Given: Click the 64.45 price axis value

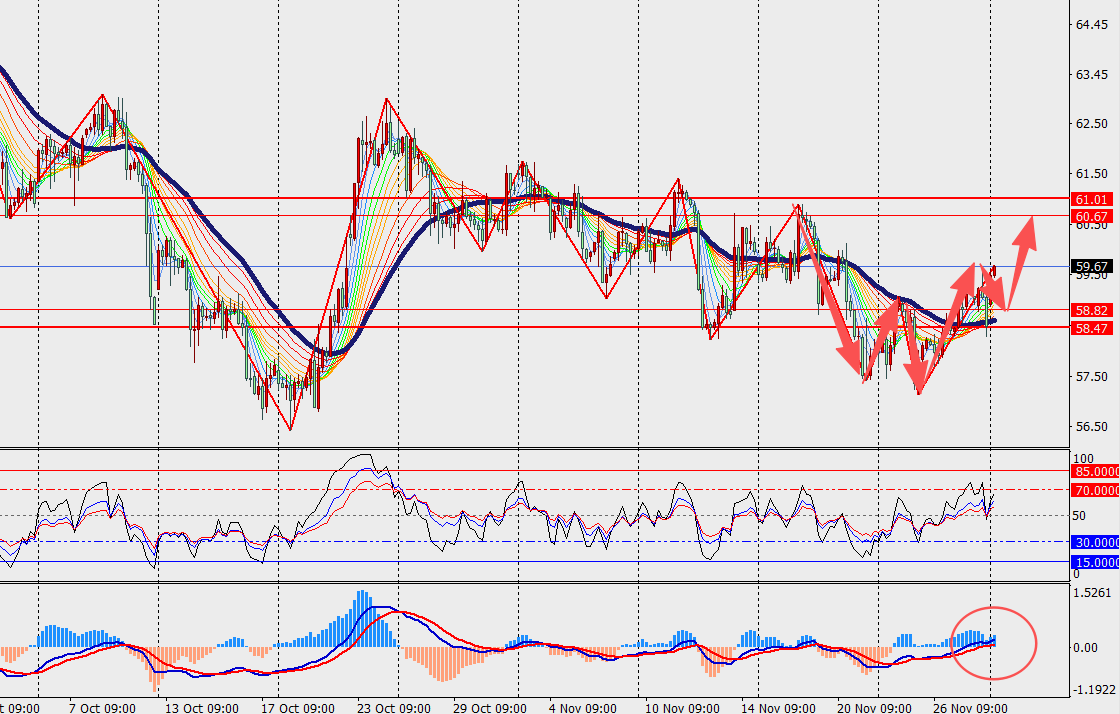Looking at the screenshot, I should pos(1090,24).
